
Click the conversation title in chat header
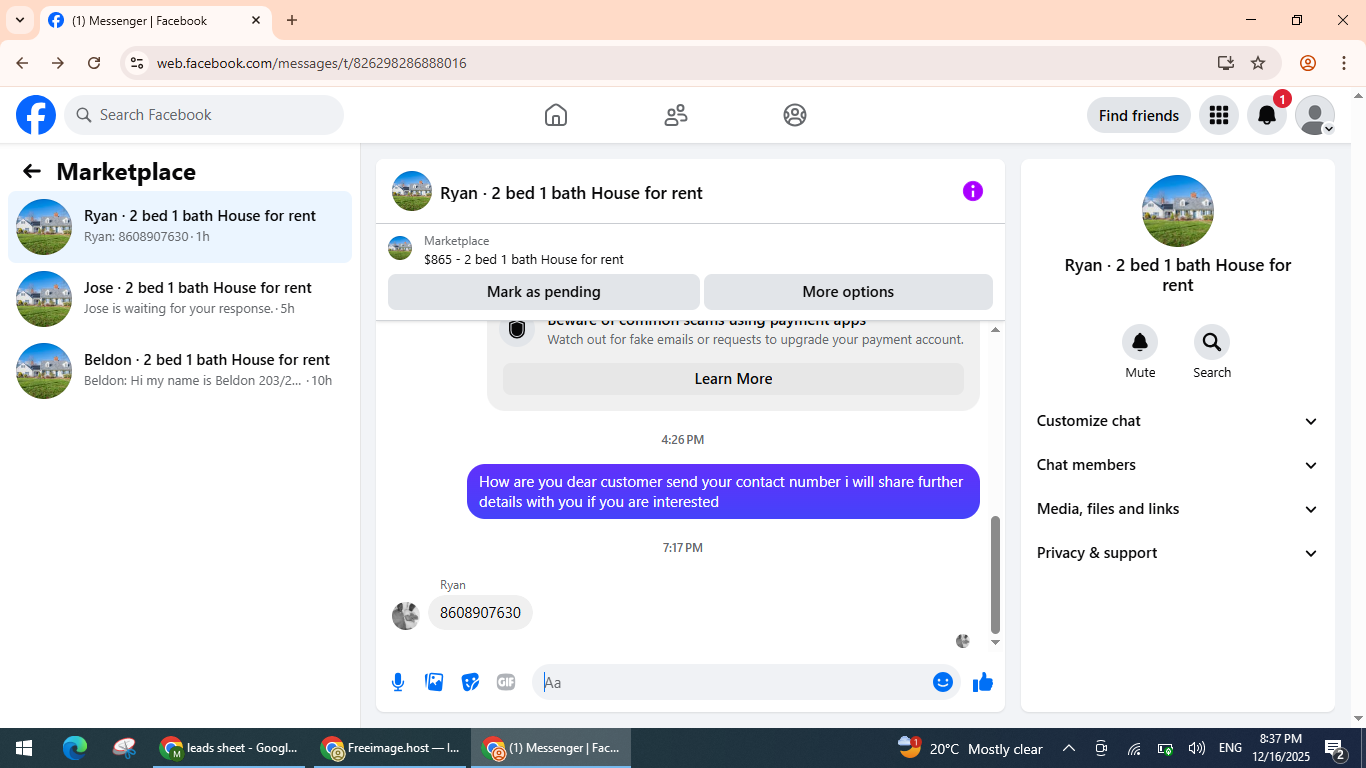(x=571, y=193)
